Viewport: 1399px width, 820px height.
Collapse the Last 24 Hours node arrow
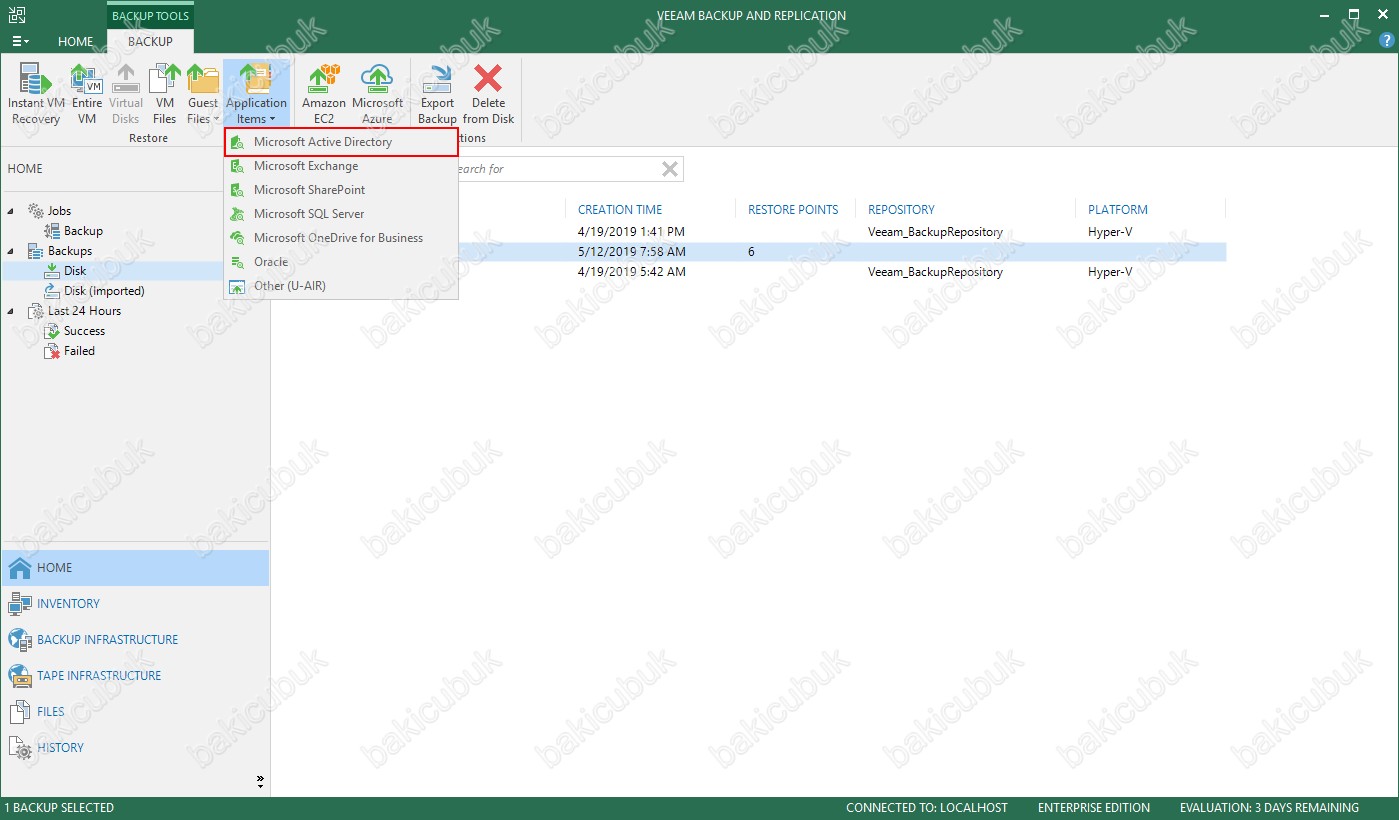(12, 311)
